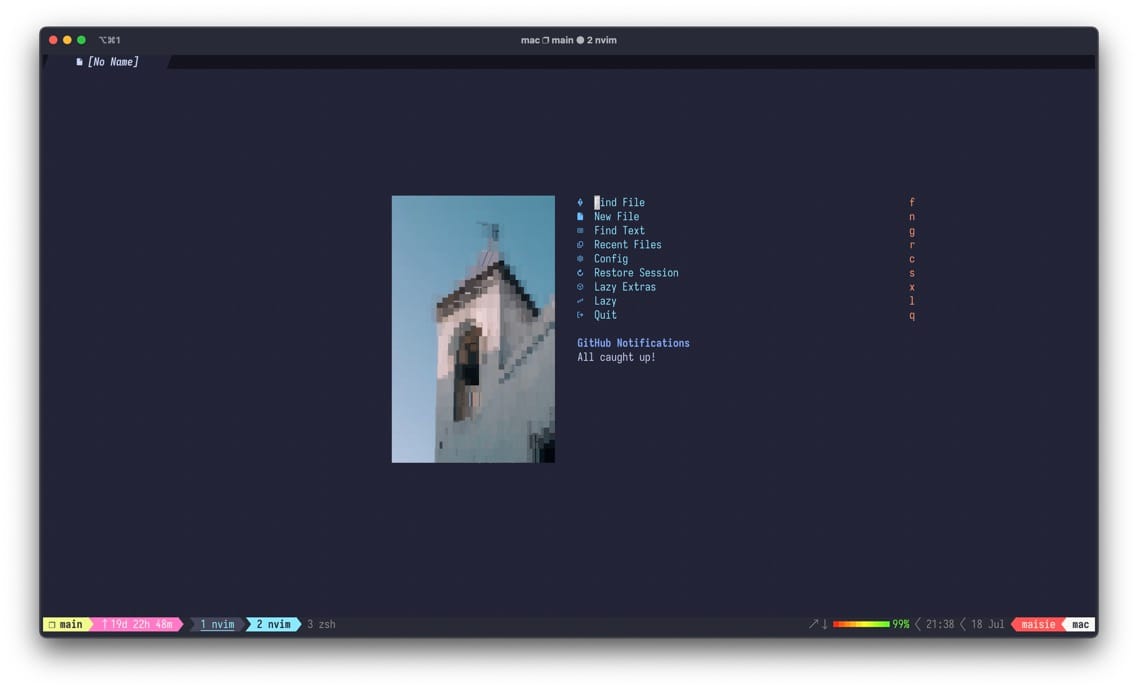
Task: Open Lazy Extras entry
Action: (625, 287)
